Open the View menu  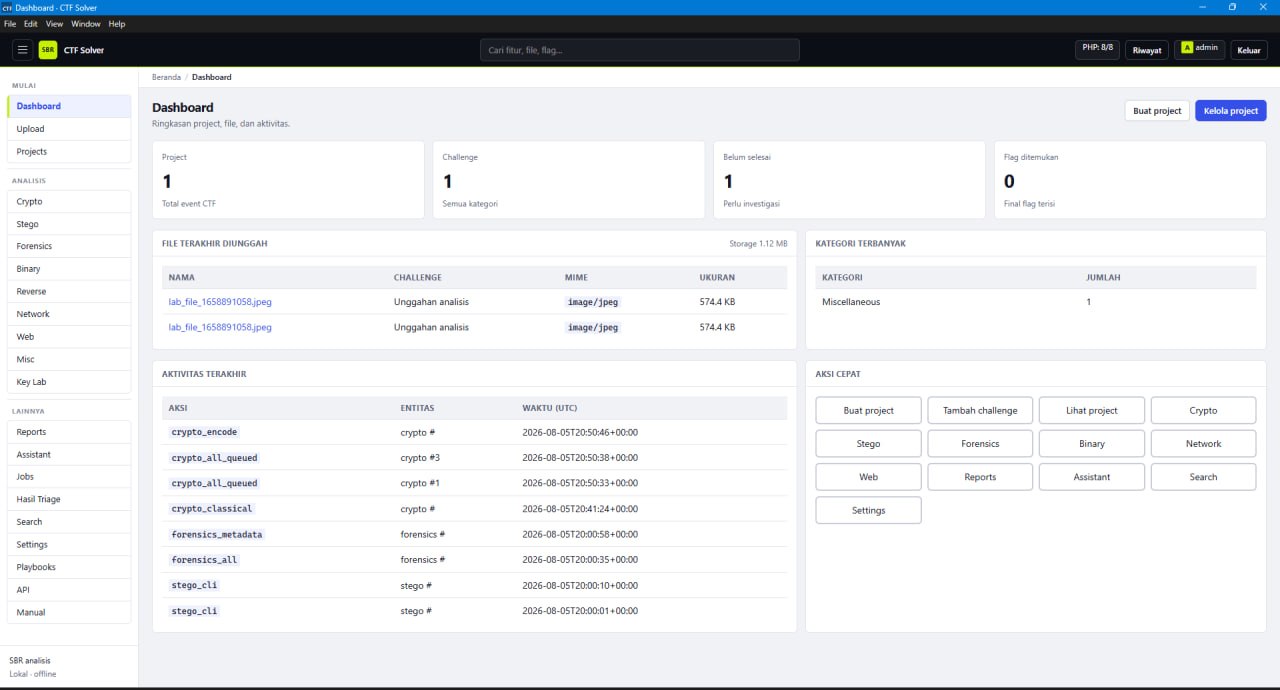click(x=54, y=23)
